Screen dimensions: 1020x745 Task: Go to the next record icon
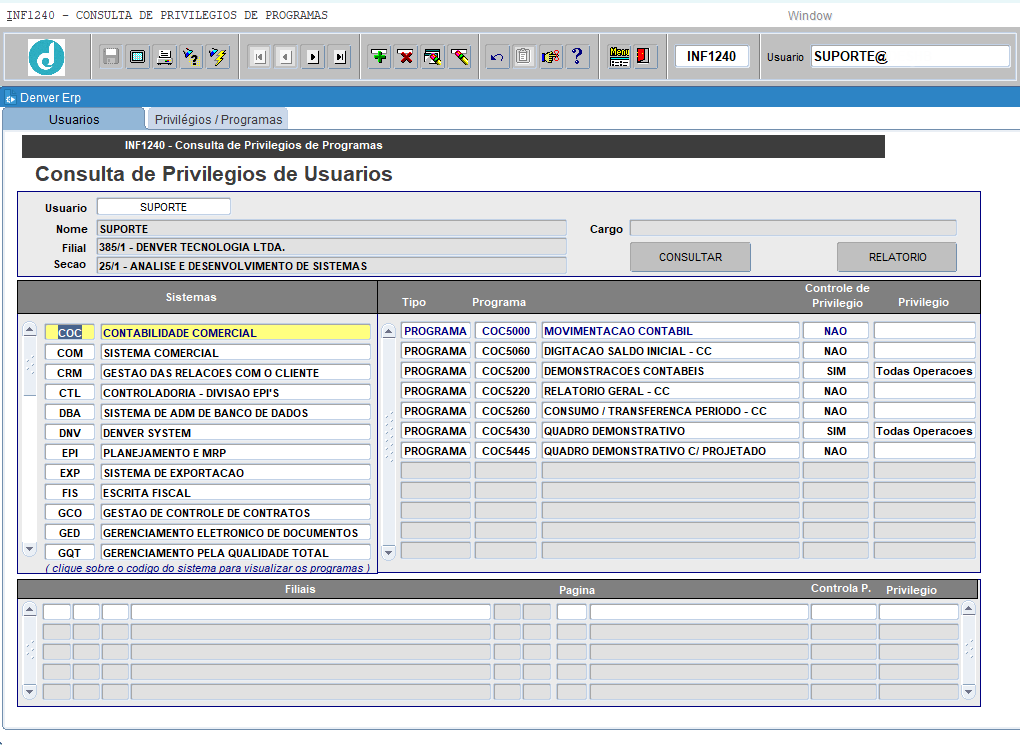coord(313,57)
